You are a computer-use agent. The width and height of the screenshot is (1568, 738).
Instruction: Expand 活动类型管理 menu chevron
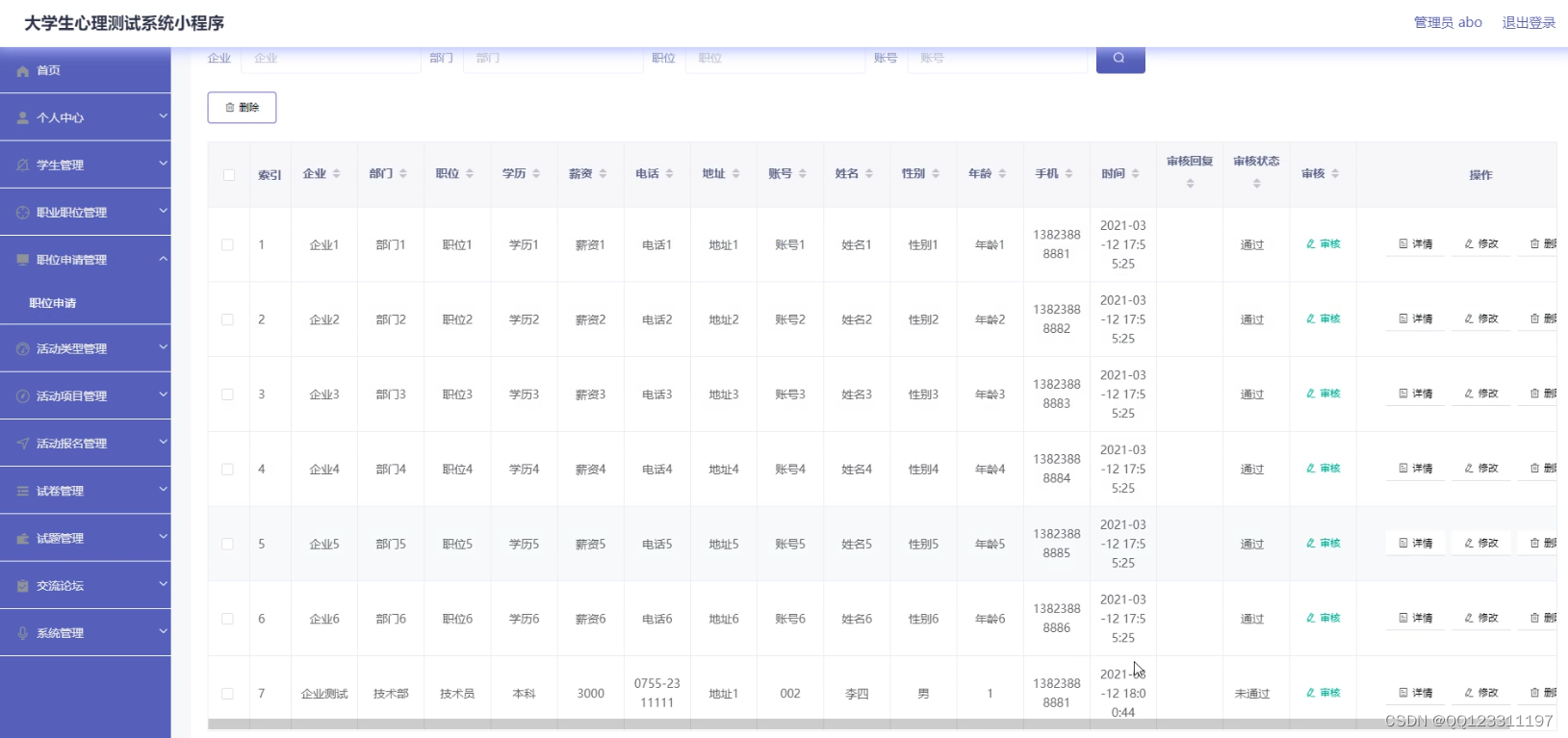coord(163,347)
